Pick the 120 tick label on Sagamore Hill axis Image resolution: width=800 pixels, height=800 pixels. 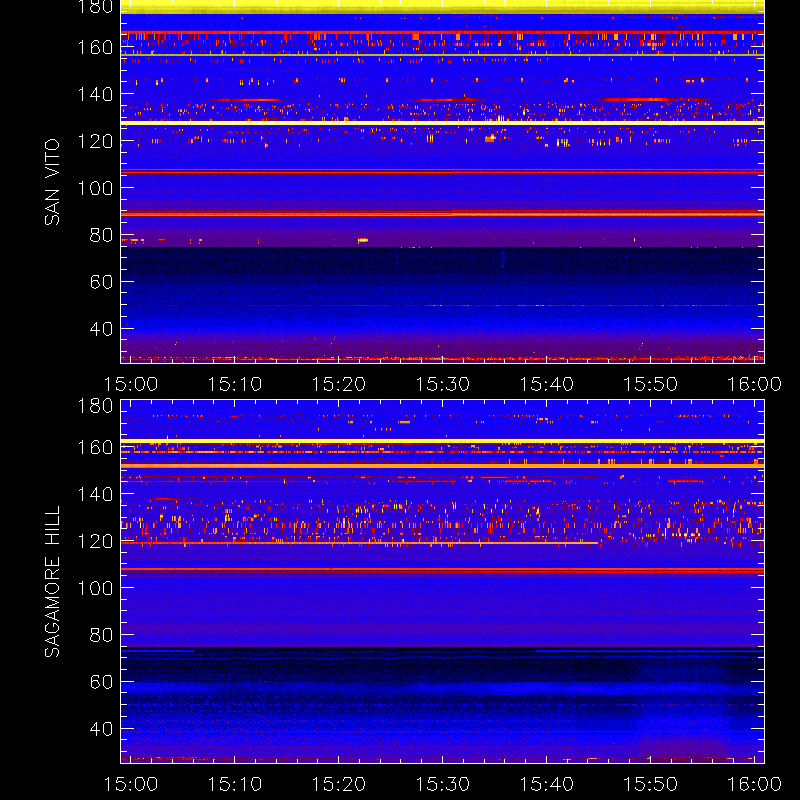click(x=95, y=541)
